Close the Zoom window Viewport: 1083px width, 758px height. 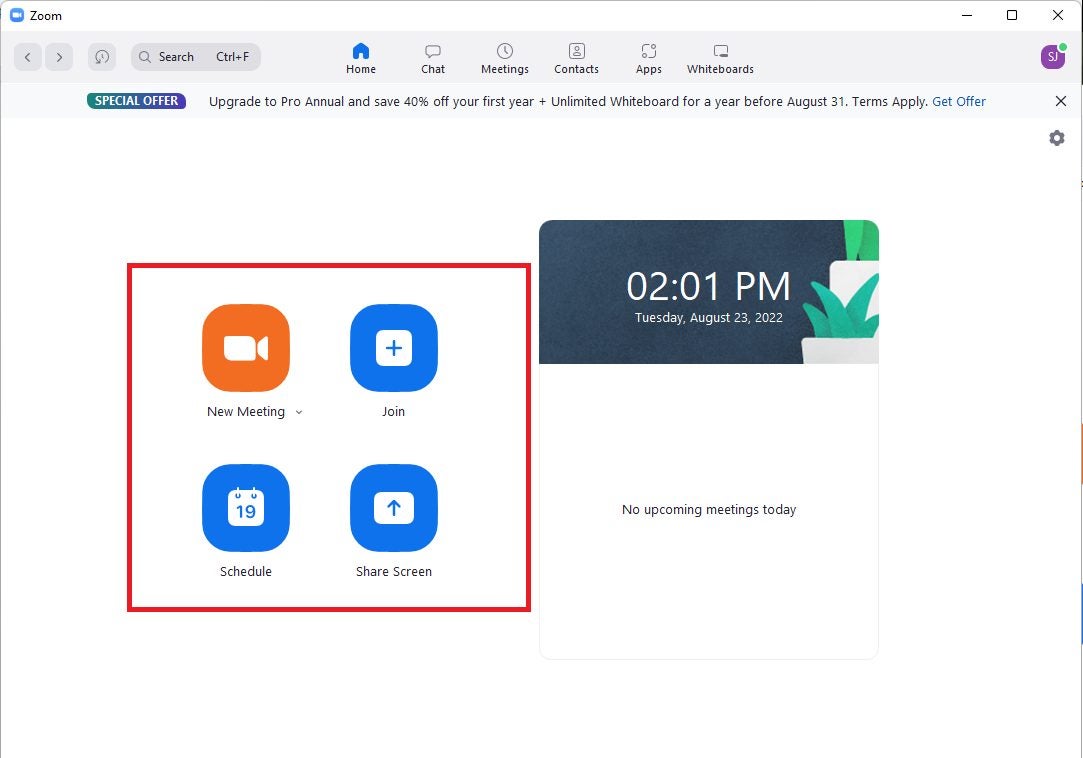pyautogui.click(x=1057, y=15)
